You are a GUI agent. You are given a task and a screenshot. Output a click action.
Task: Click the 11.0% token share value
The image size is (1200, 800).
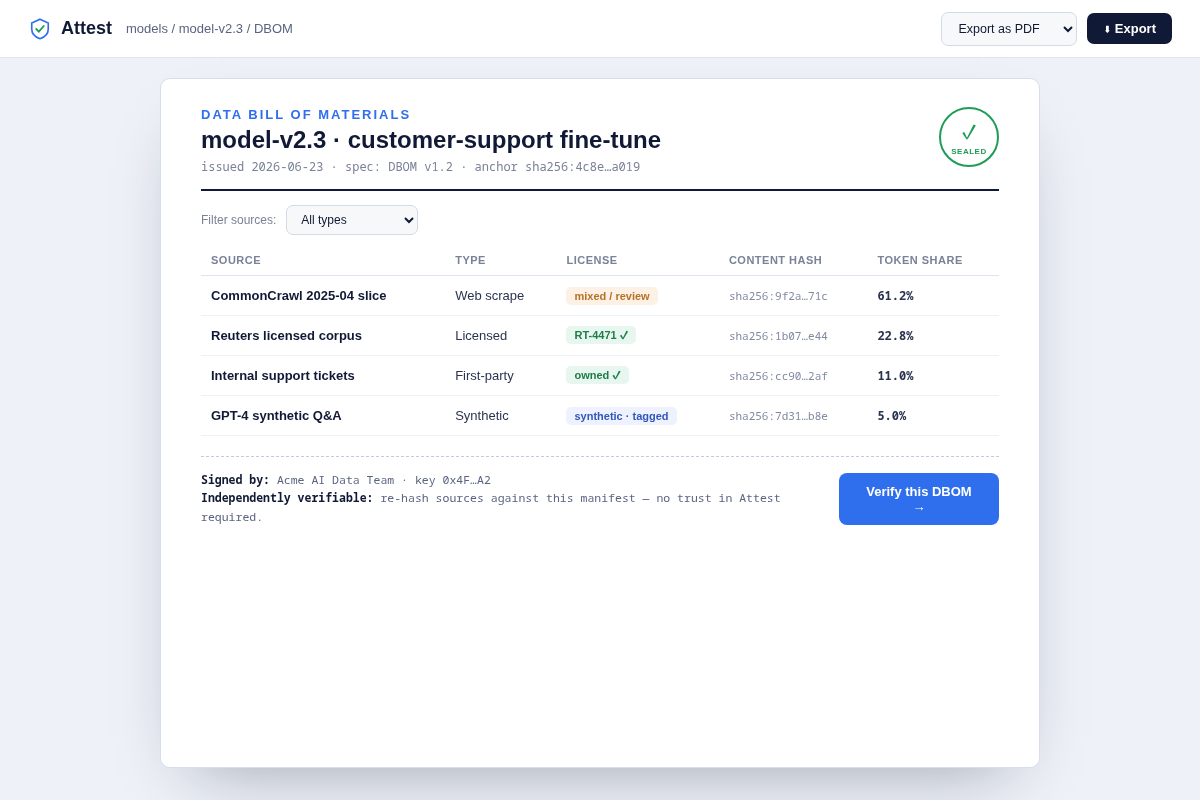point(895,376)
